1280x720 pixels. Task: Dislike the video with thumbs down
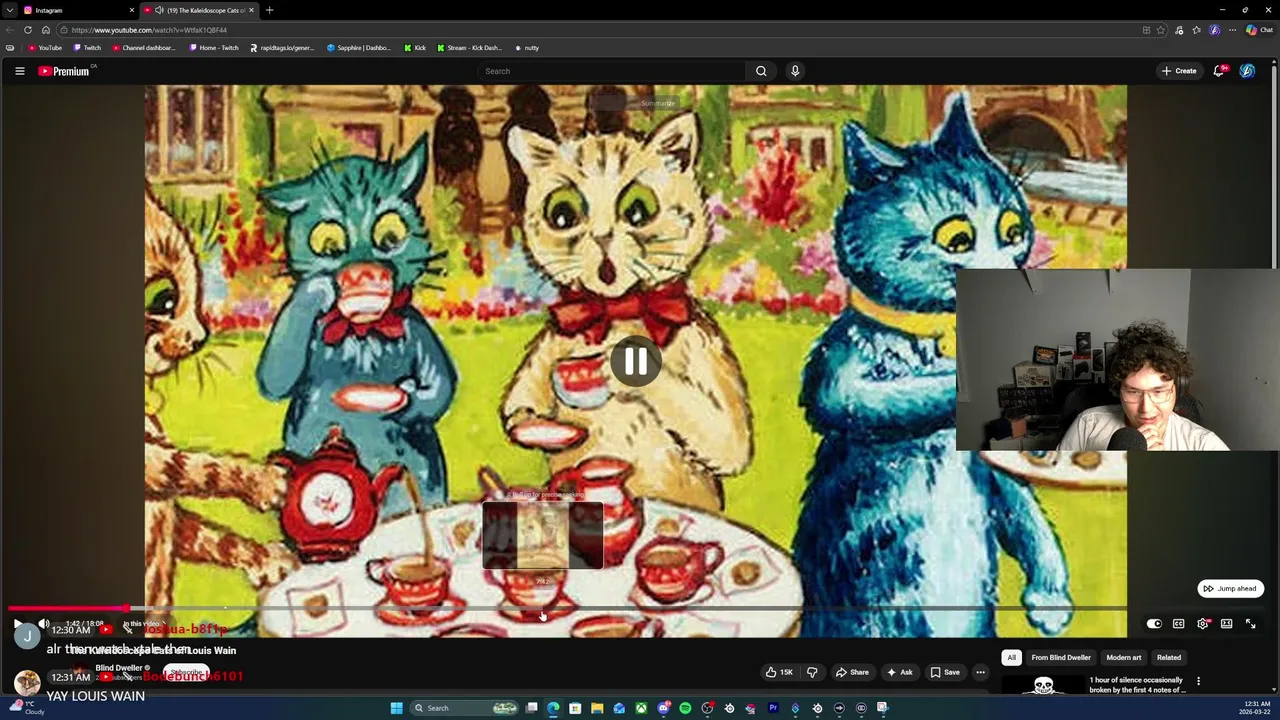click(812, 672)
